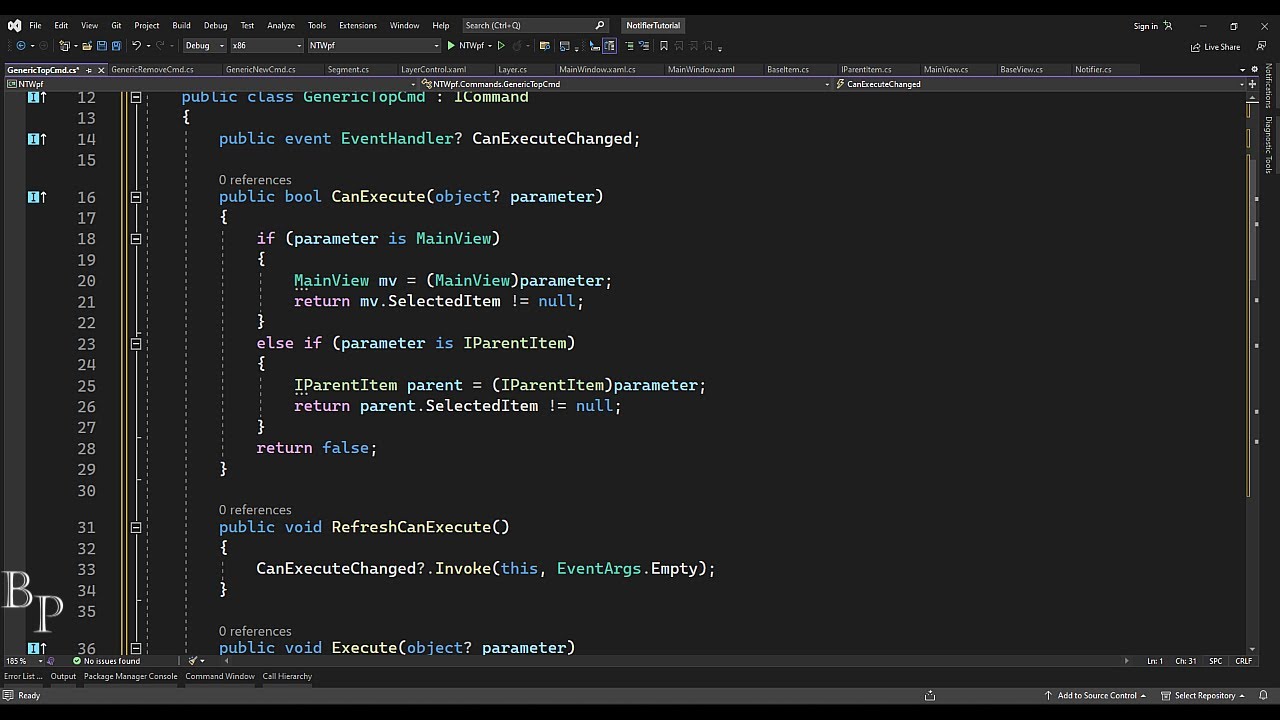
Task: Click the SPC indentation indicator
Action: [x=1216, y=661]
